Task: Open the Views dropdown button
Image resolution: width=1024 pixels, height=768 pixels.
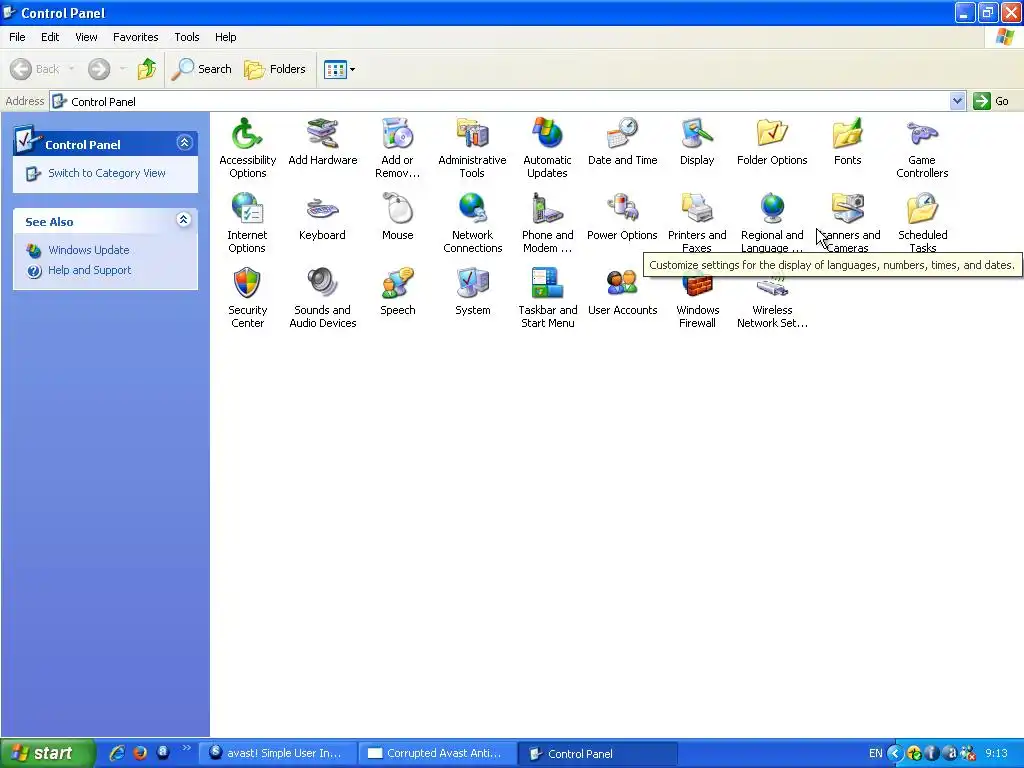Action: tap(340, 69)
